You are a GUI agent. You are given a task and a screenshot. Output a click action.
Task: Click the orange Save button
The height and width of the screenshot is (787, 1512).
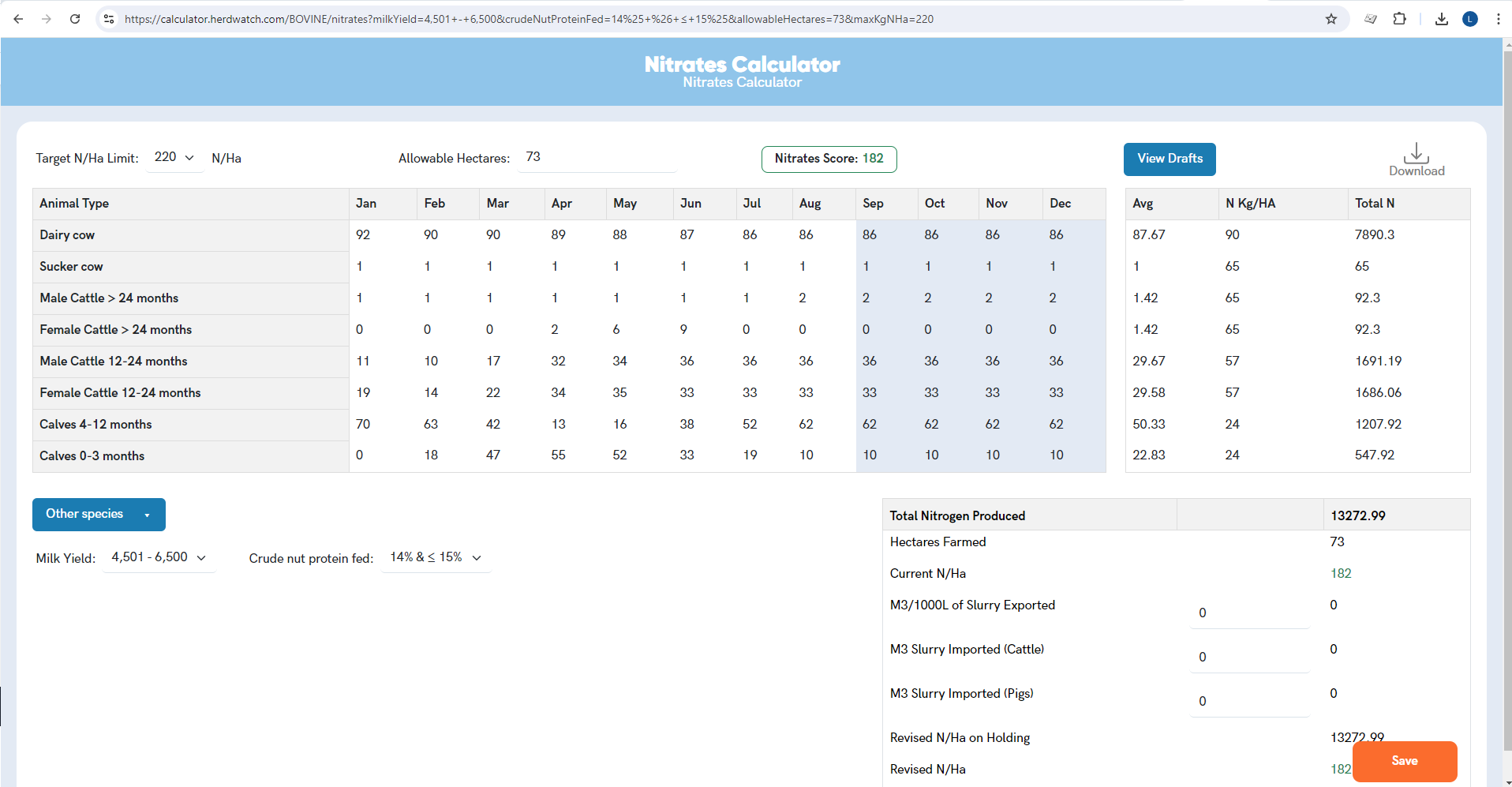coord(1405,761)
